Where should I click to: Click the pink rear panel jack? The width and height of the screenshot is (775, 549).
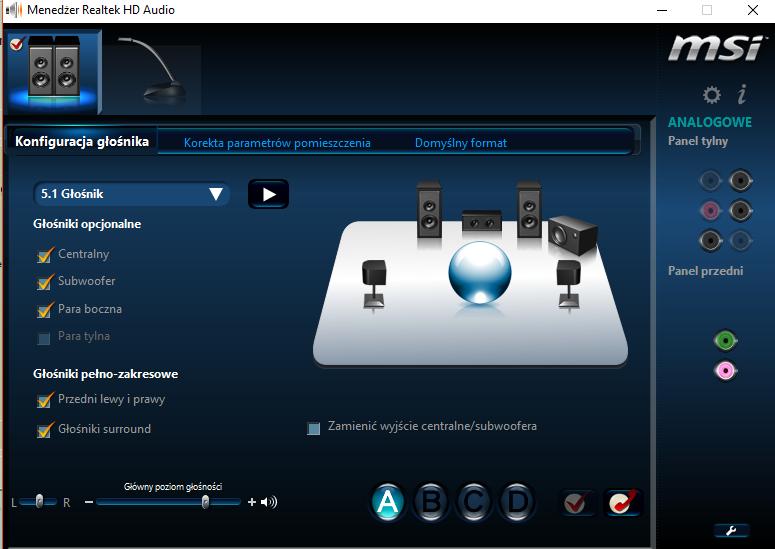coord(710,211)
